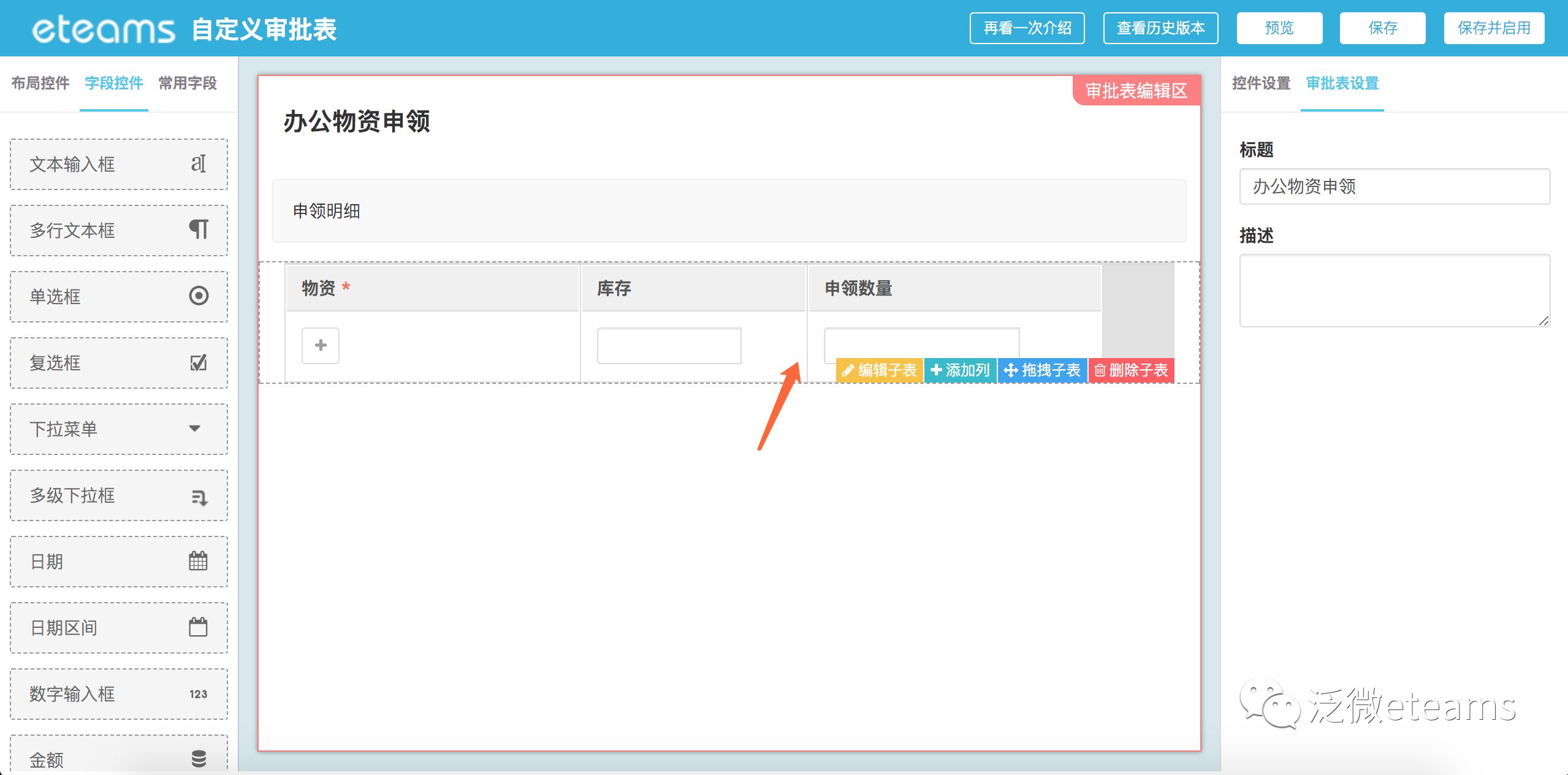Click the 添加列 plus button
The image size is (1568, 775).
(x=960, y=370)
